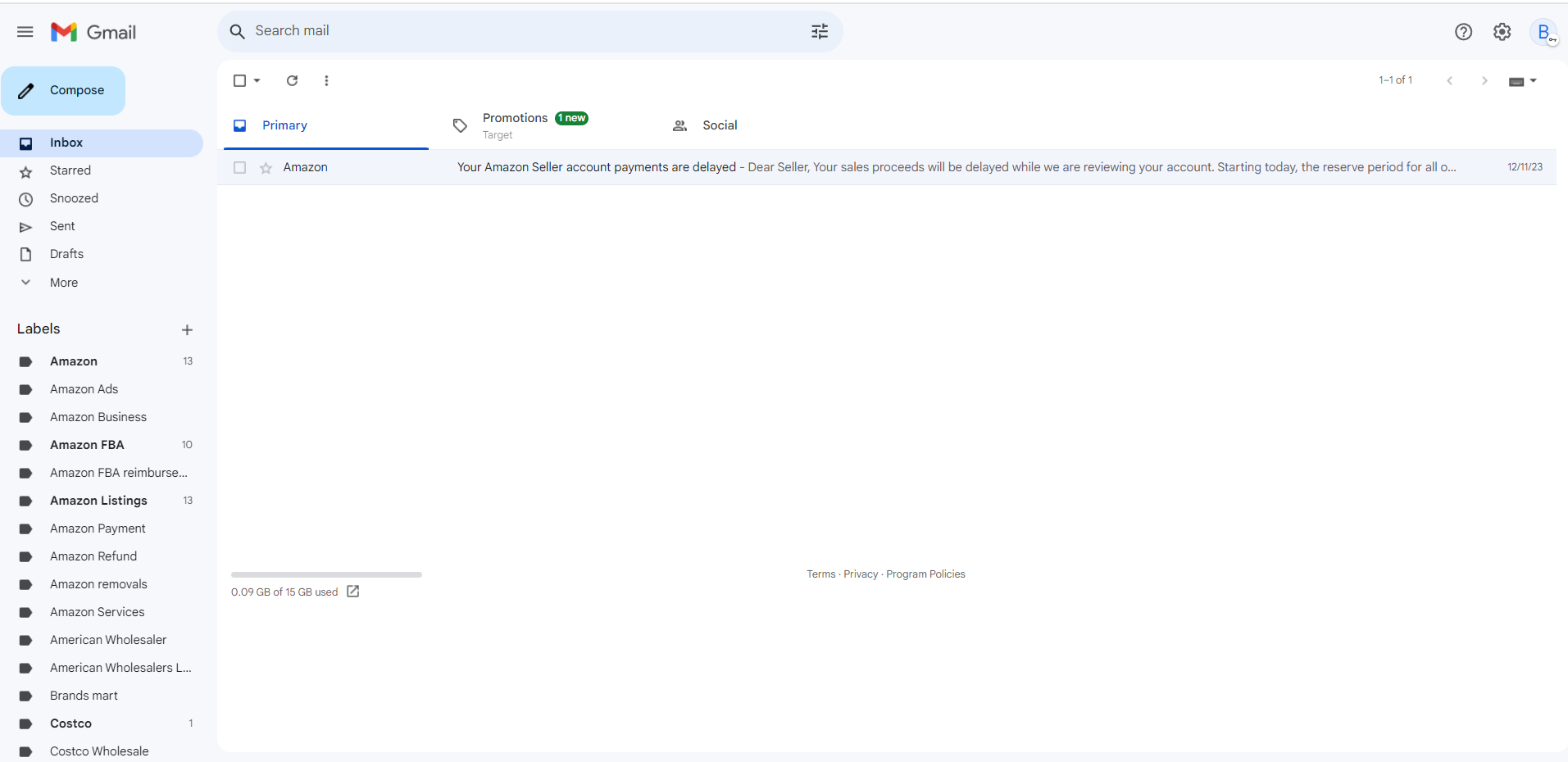Click the Gmail logo
This screenshot has width=1568, height=762.
click(x=93, y=32)
